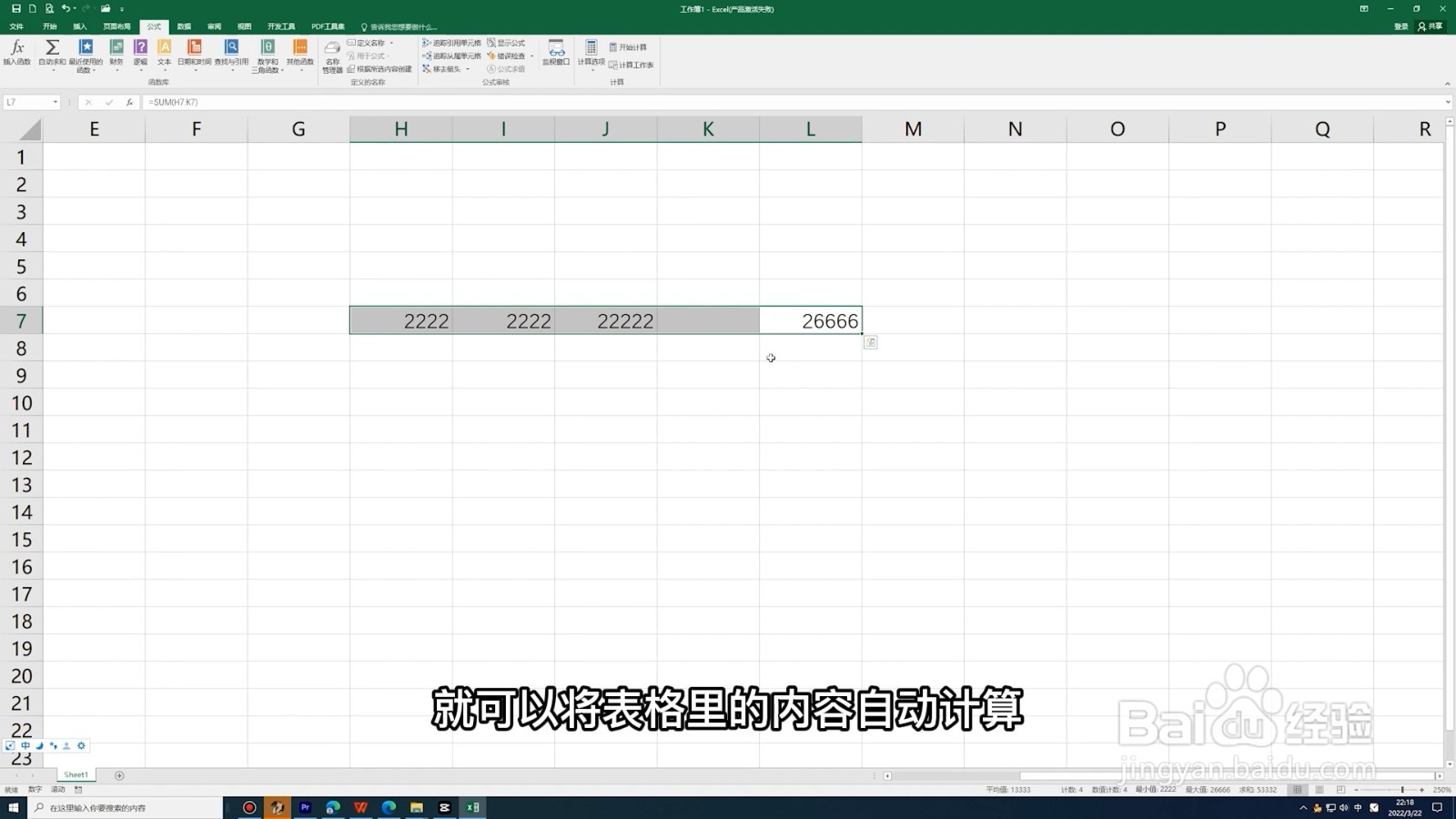This screenshot has height=819, width=1456.
Task: Switch to Normal view in status bar
Action: (x=1298, y=789)
